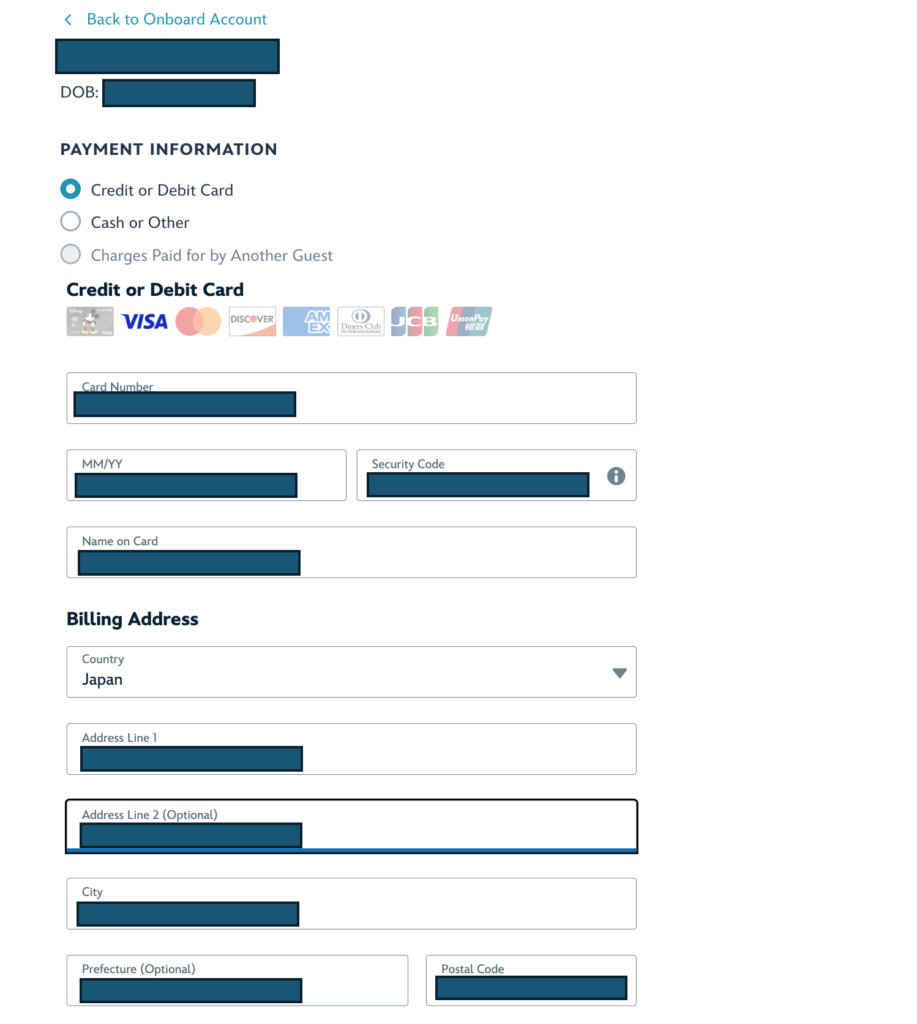This screenshot has height=1024, width=917.
Task: Click the Mastercard logo
Action: click(x=198, y=321)
